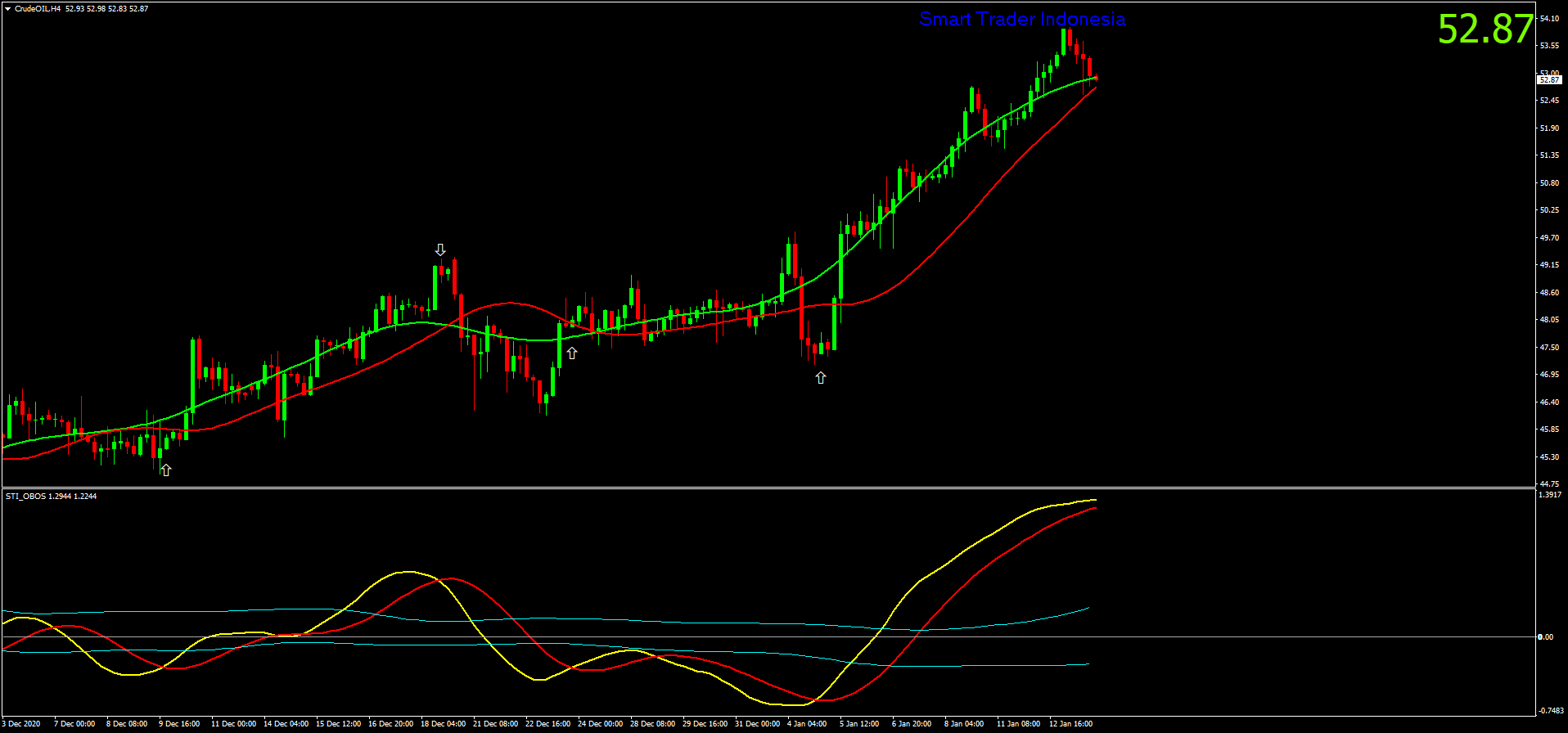Click the 31 Dec 00:00 time label
This screenshot has width=1568, height=733.
tap(757, 724)
